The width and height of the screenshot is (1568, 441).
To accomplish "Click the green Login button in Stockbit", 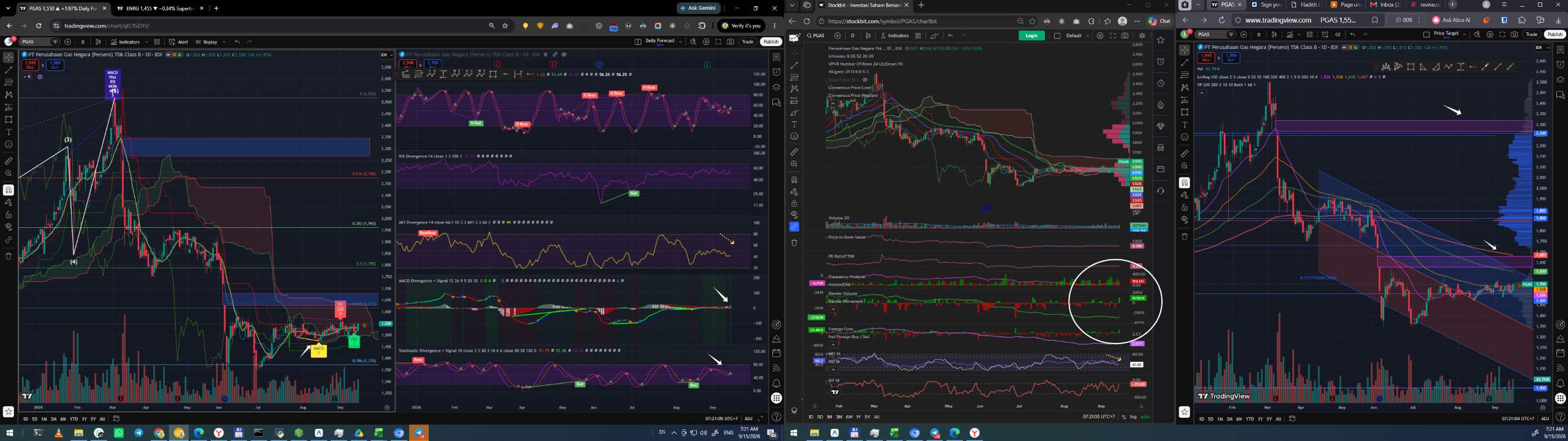I will click(x=1031, y=36).
